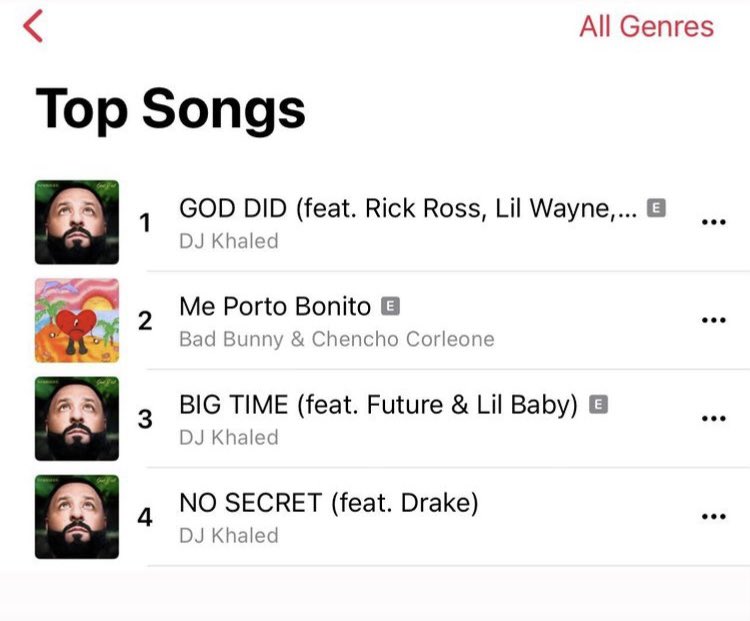Tap the explicit badge beside Me Porto Bonito

pyautogui.click(x=390, y=306)
